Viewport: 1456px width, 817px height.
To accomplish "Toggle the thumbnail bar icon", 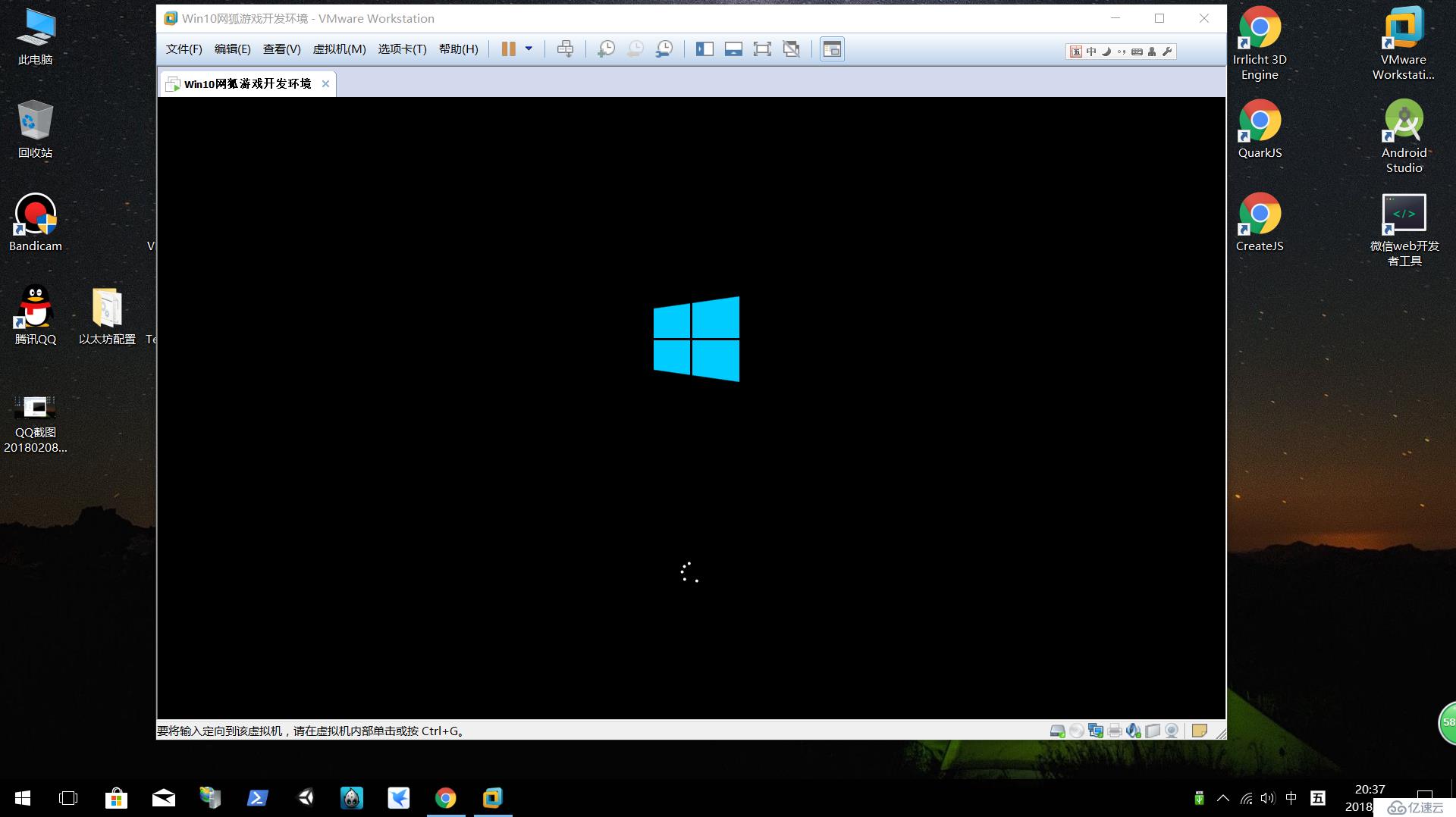I will pyautogui.click(x=733, y=49).
